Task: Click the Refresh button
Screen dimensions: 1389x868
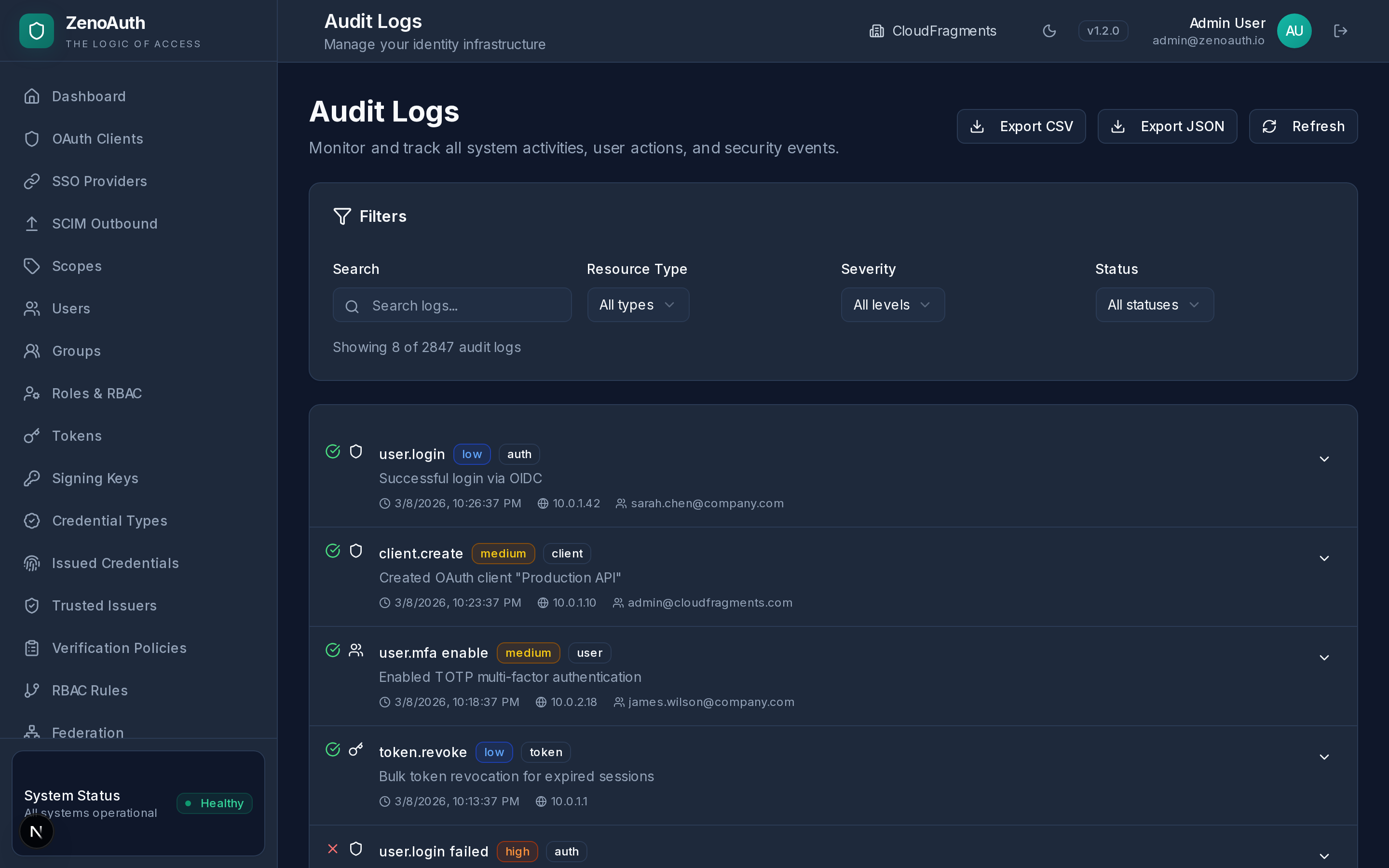Action: tap(1303, 126)
